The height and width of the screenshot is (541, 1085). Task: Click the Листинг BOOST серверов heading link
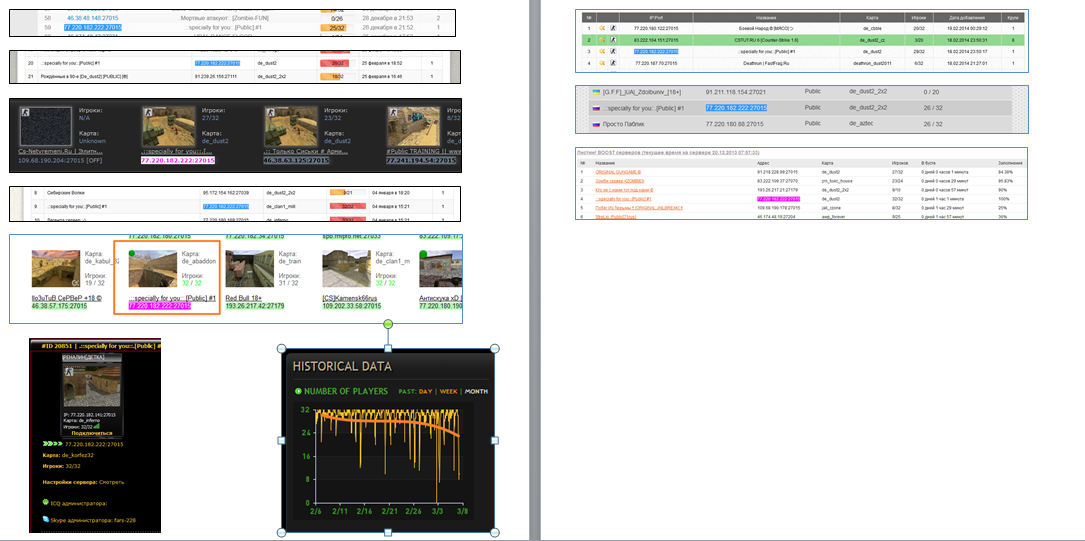tap(668, 152)
